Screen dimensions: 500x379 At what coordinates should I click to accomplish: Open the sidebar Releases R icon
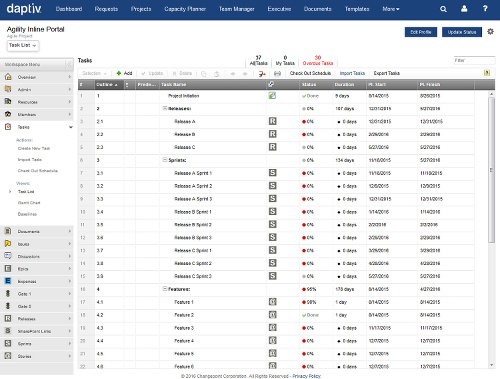[x=8, y=318]
